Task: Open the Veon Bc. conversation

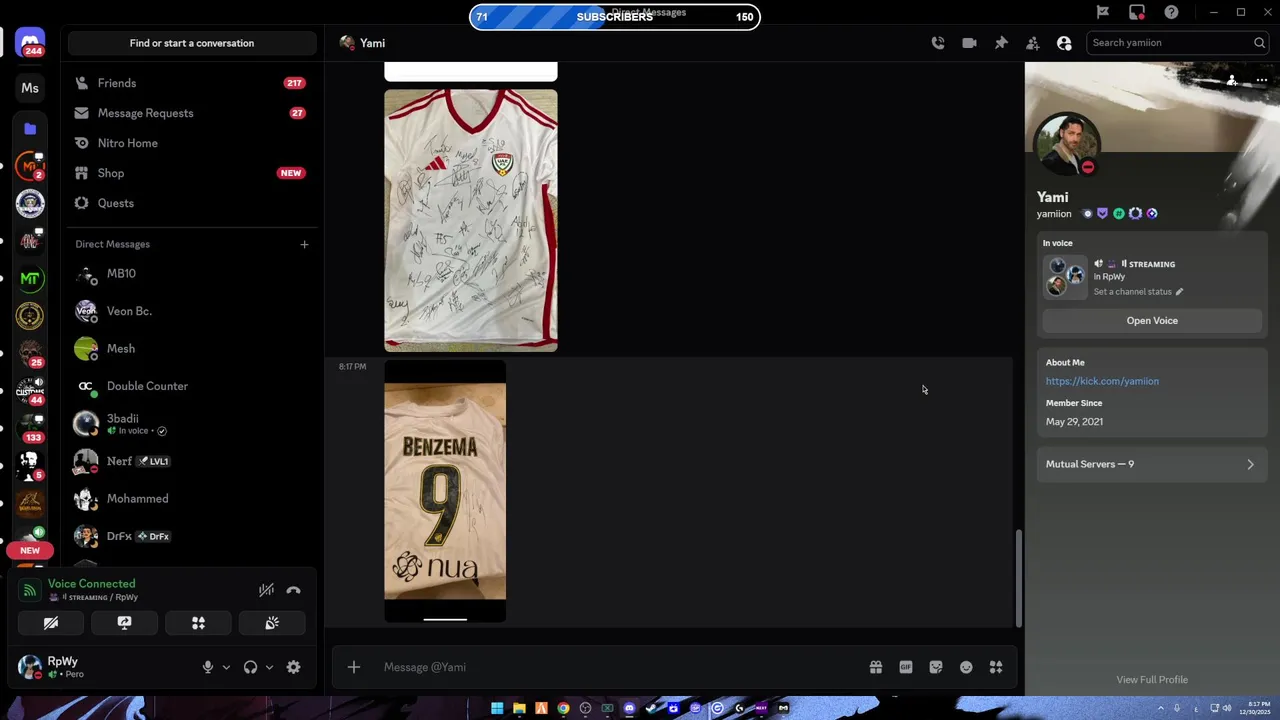Action: click(190, 311)
